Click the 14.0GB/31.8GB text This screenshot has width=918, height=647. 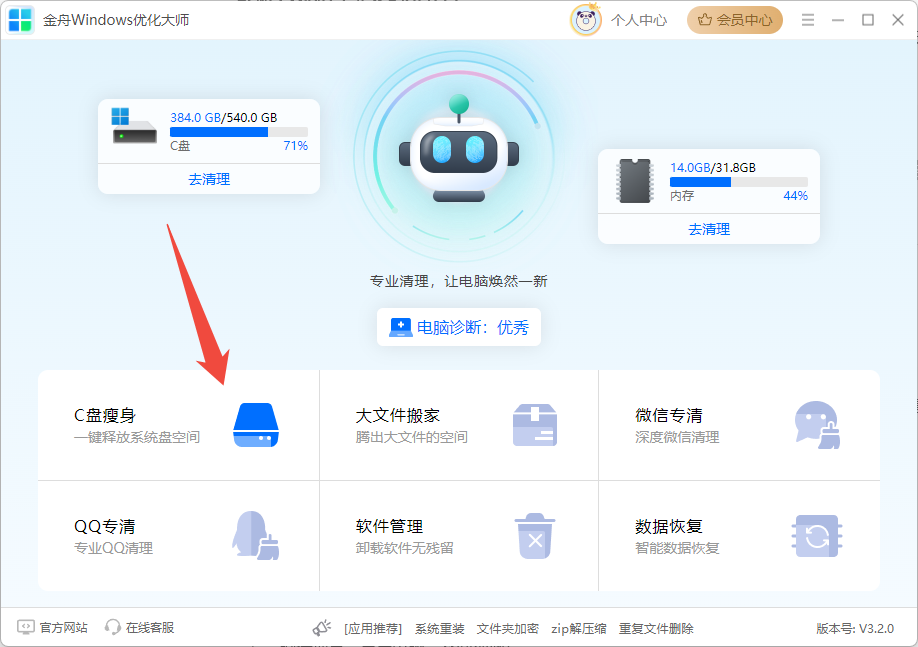click(713, 167)
